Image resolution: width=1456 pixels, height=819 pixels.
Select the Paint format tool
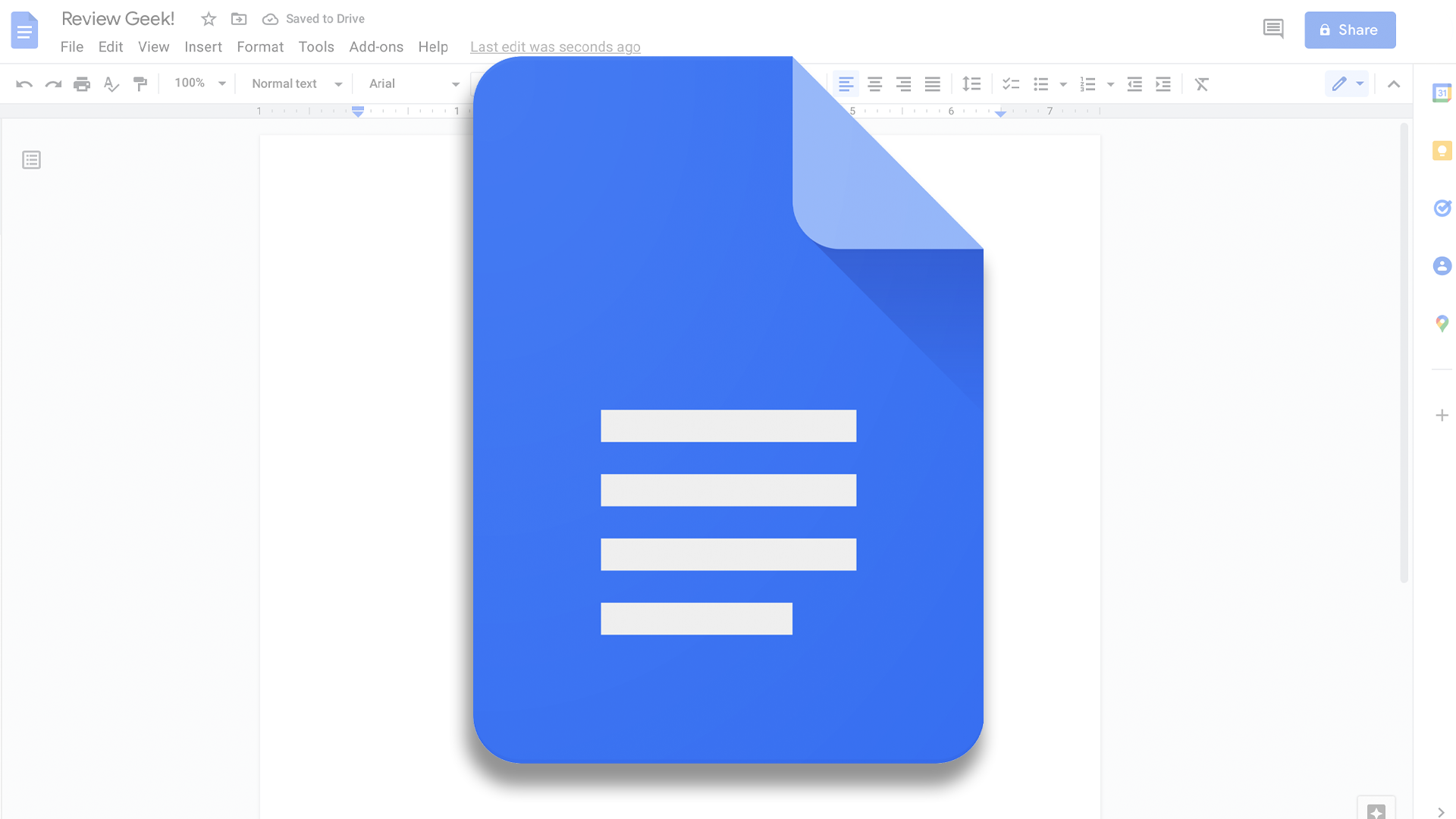pos(140,83)
